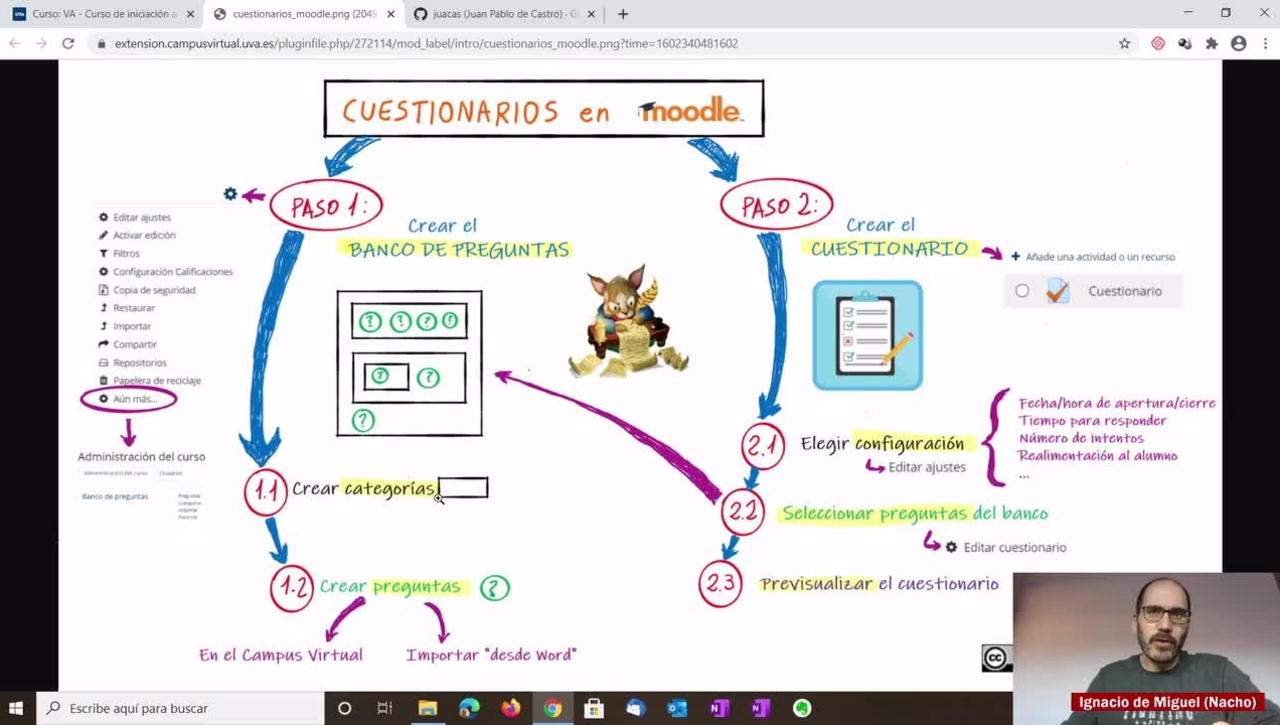Image resolution: width=1280 pixels, height=725 pixels.
Task: Open the Chrome three-dot menu
Action: [1266, 44]
